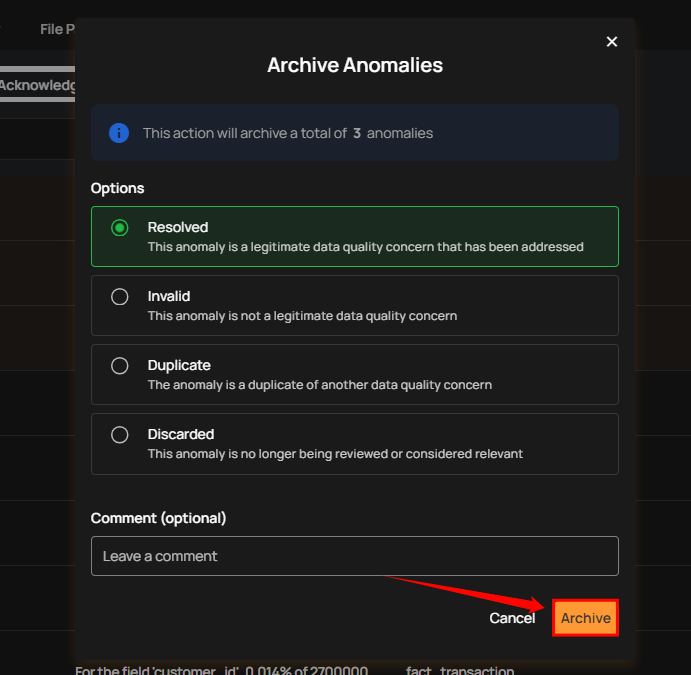
Task: Click the 'no longer being reviewed' description
Action: pyautogui.click(x=335, y=454)
